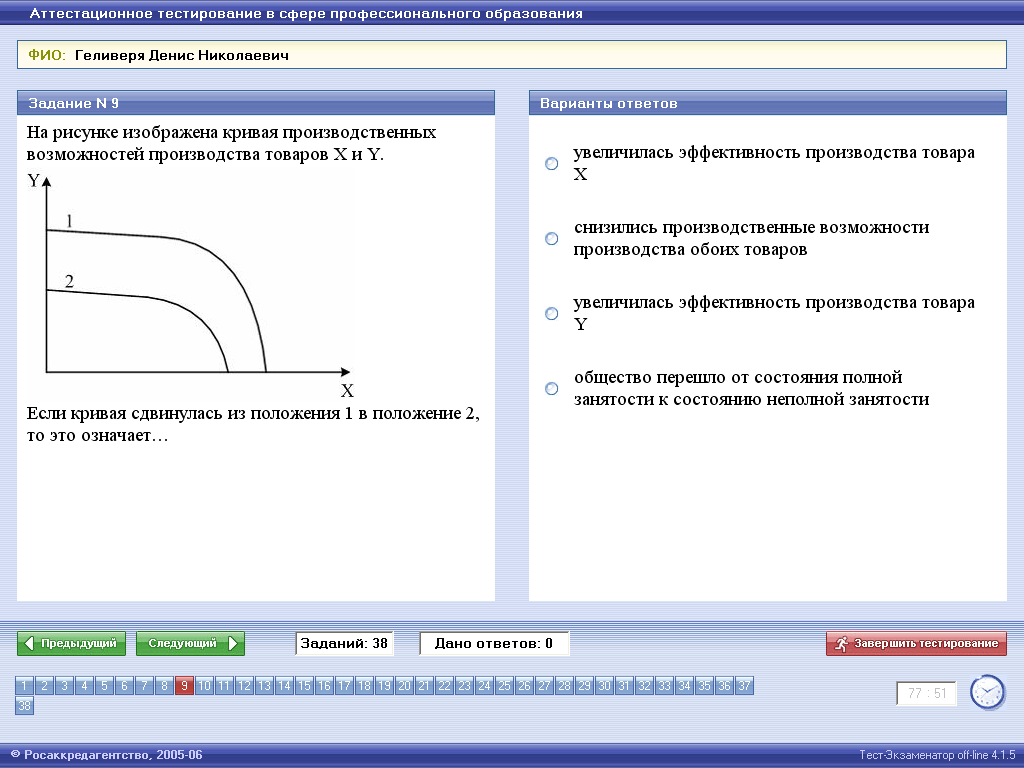Jump to question 5
The height and width of the screenshot is (768, 1024).
[104, 686]
